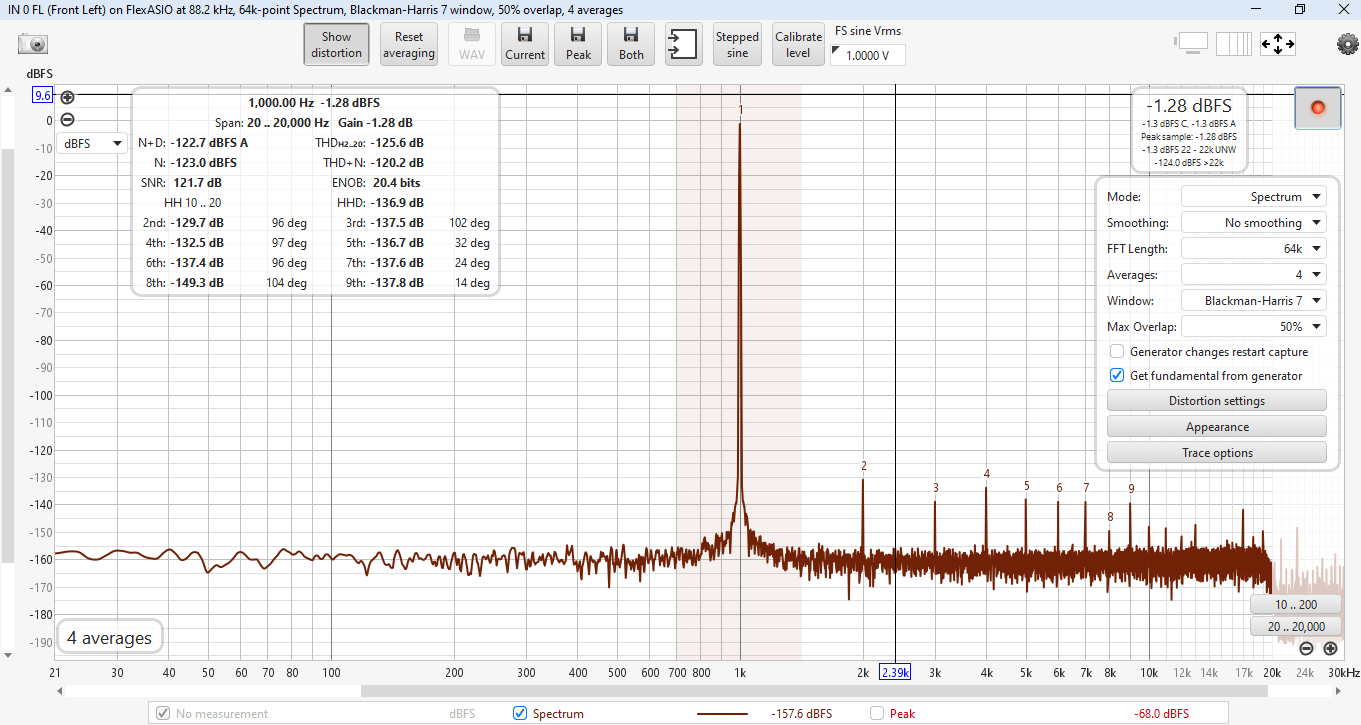Click THD+N value -120.2 dB
The image size is (1361, 725).
[x=396, y=162]
